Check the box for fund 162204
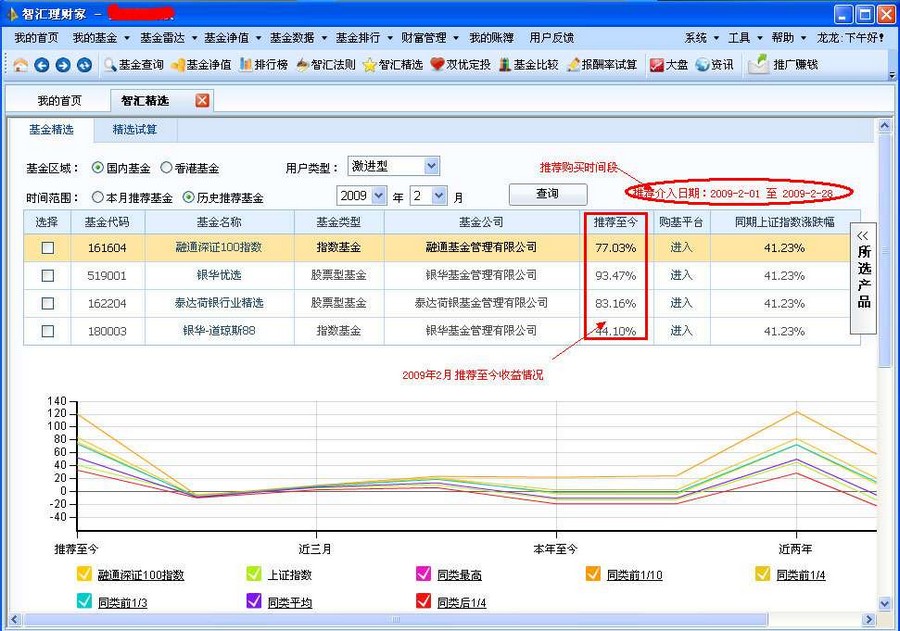The height and width of the screenshot is (631, 900). coord(48,303)
